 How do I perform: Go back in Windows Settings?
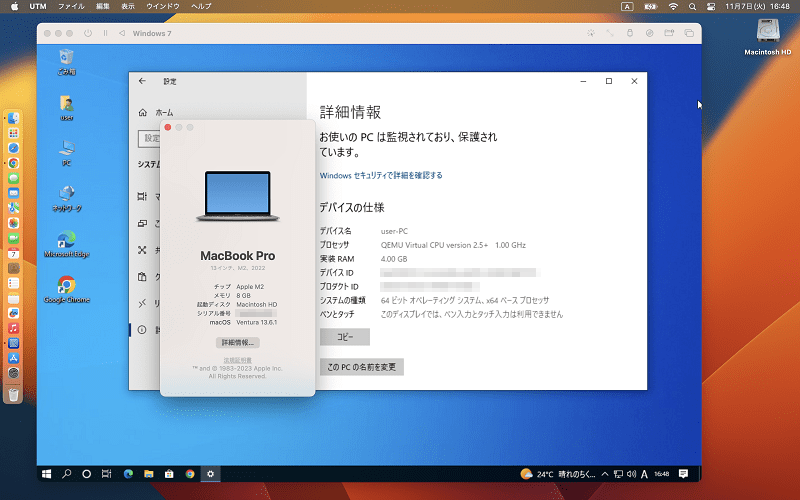pyautogui.click(x=142, y=81)
